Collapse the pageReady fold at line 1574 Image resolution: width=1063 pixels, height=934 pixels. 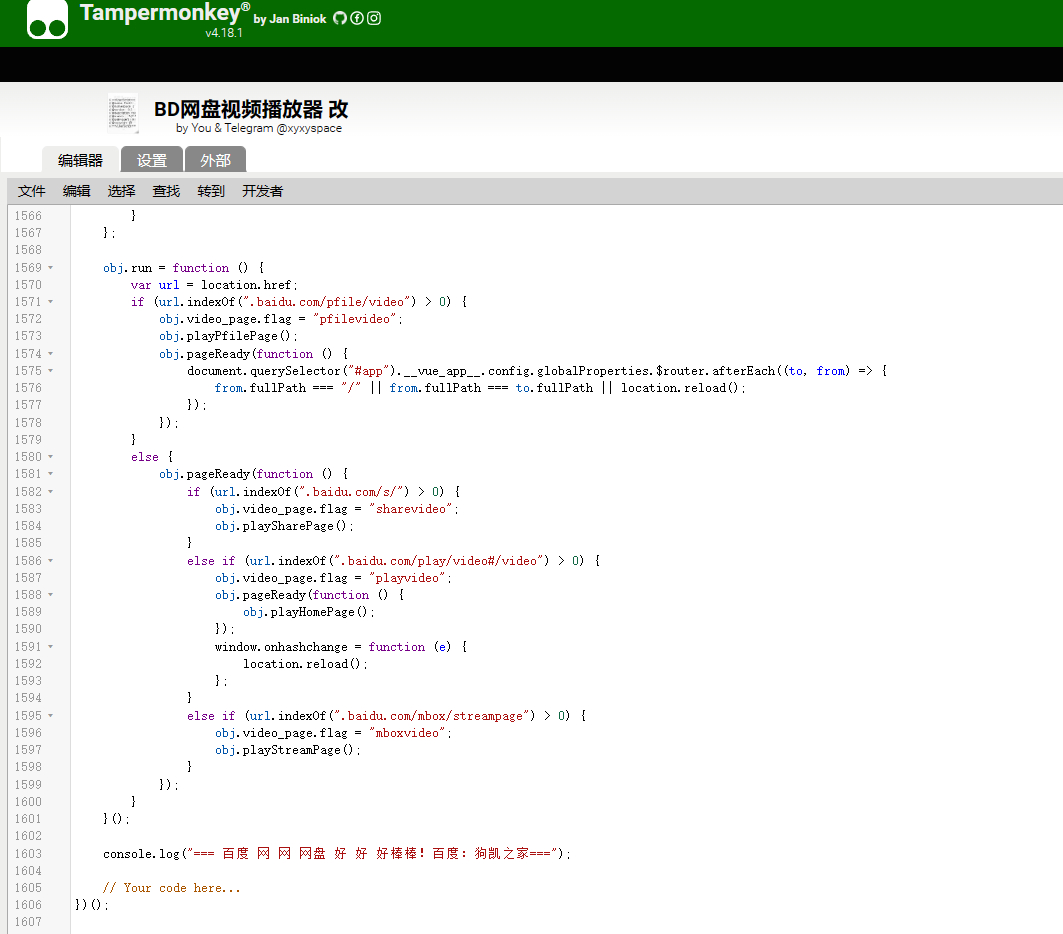click(x=50, y=354)
